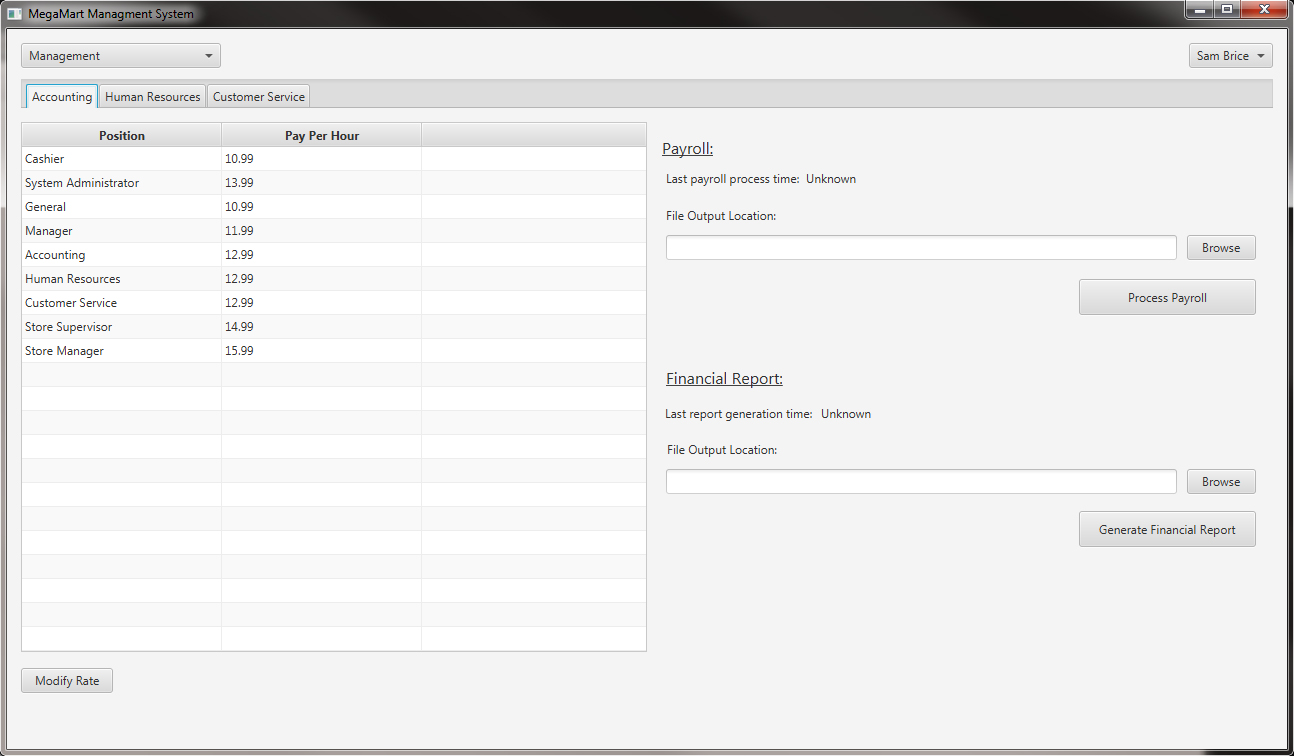
Task: Switch to the Human Resources tab
Action: pos(152,97)
